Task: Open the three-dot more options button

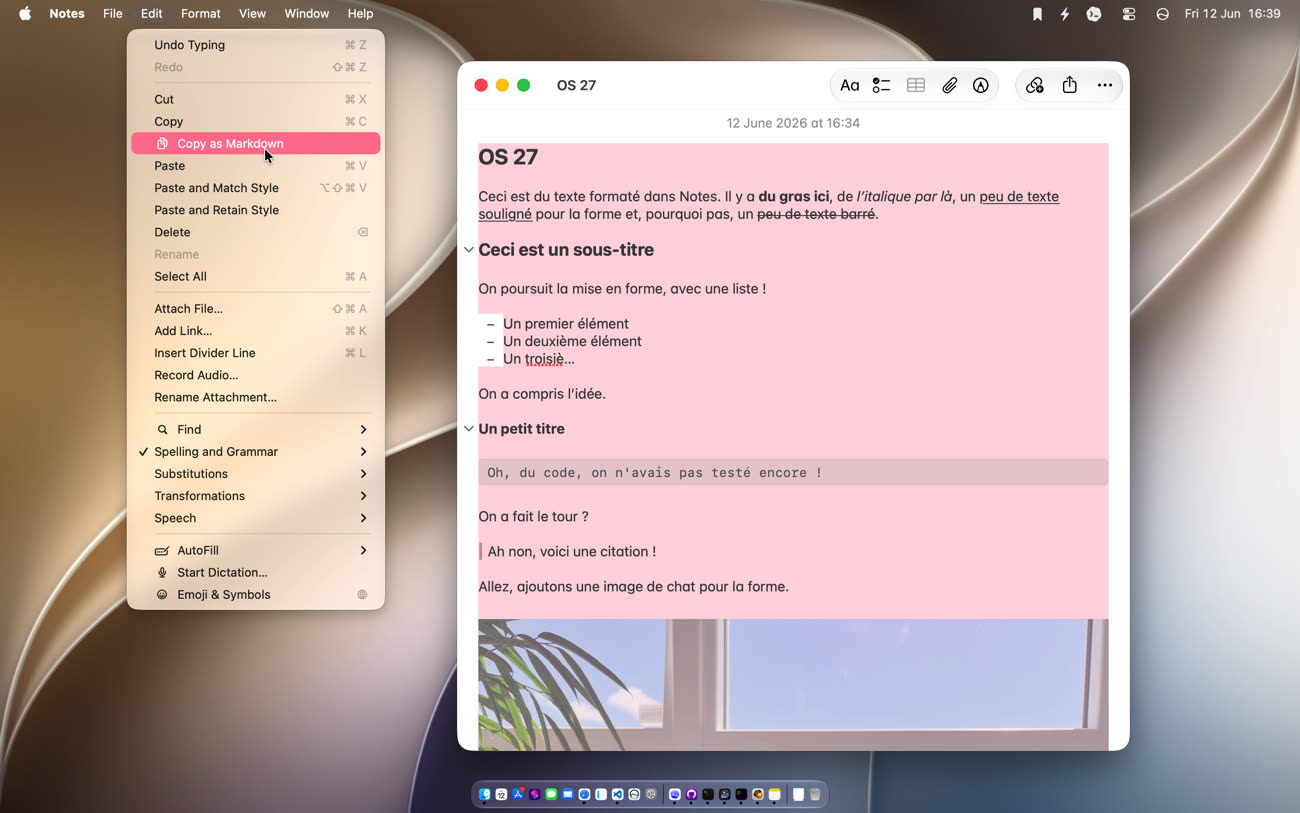Action: 1104,85
